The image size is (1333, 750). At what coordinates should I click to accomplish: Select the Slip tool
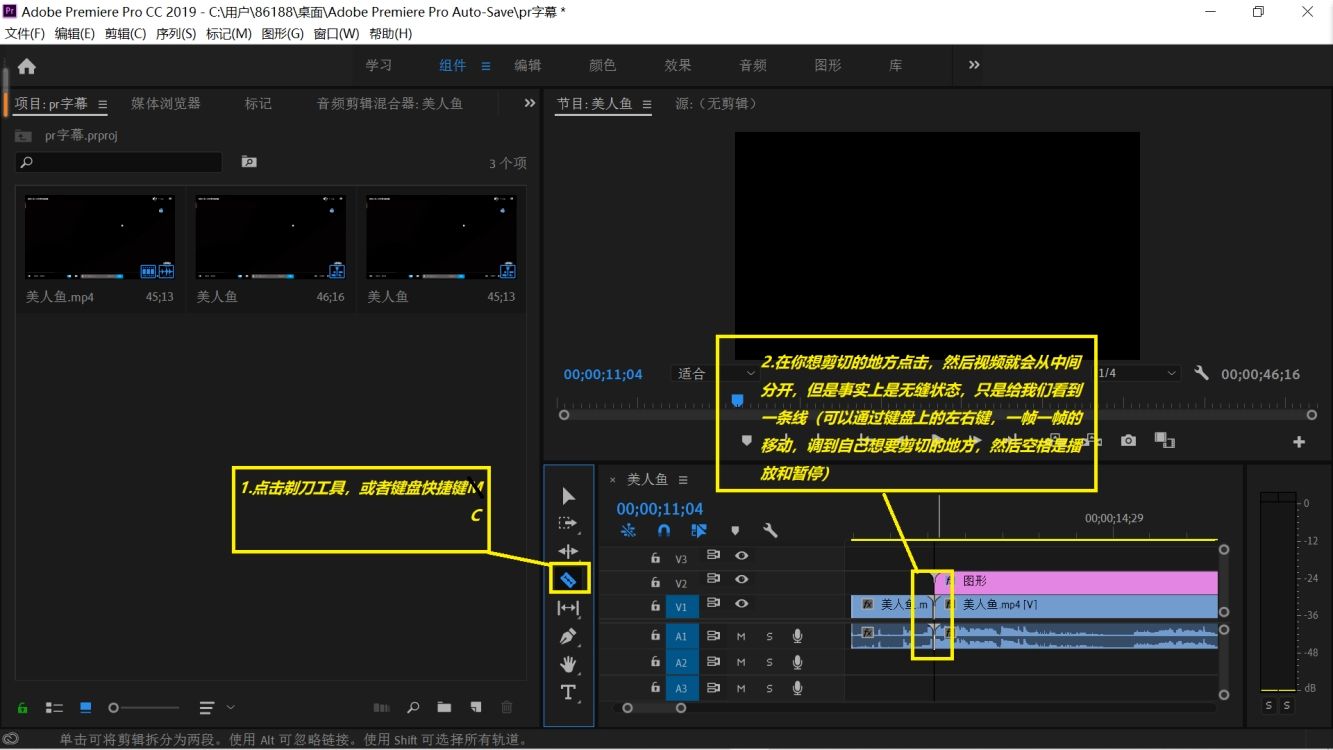[x=568, y=607]
